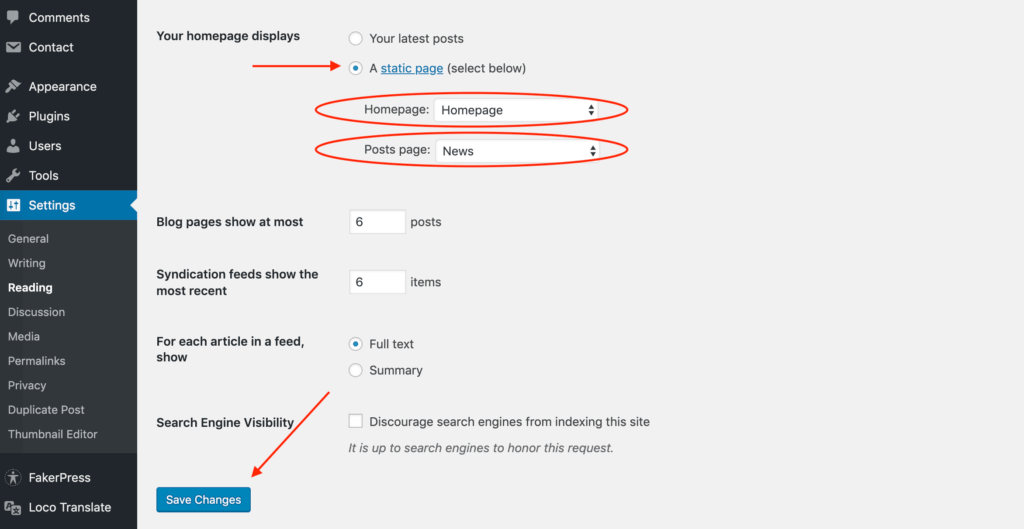Screen dimensions: 1024x529
Task: Click the Contact envelope icon
Action: (13, 47)
